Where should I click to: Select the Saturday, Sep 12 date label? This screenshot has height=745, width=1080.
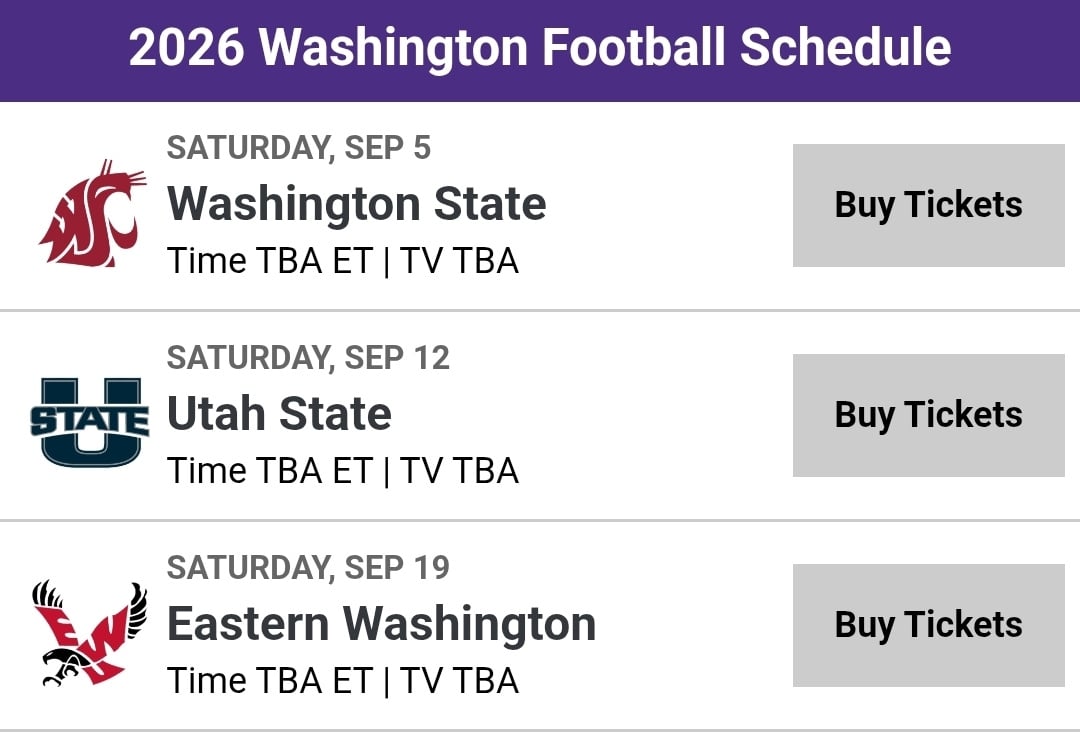pos(308,358)
